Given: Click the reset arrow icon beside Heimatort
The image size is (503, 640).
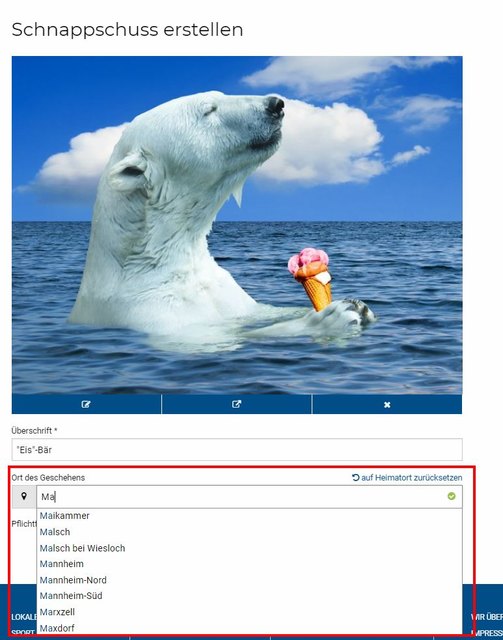Looking at the screenshot, I should (x=356, y=478).
